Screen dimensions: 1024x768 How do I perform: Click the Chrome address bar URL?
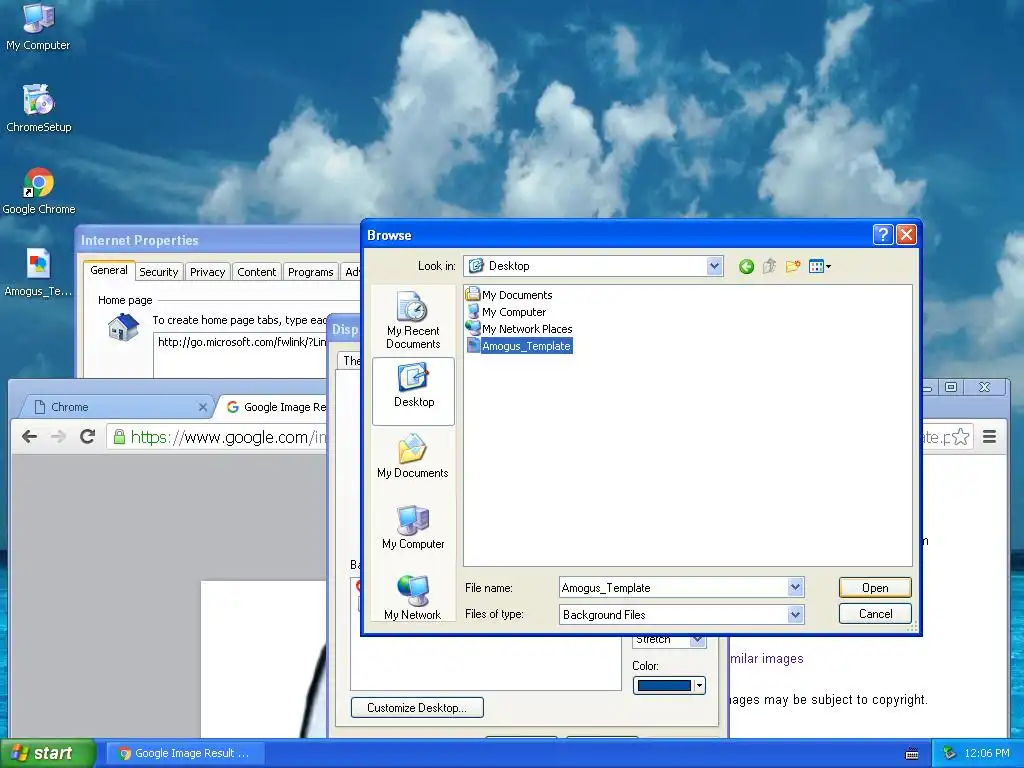227,437
